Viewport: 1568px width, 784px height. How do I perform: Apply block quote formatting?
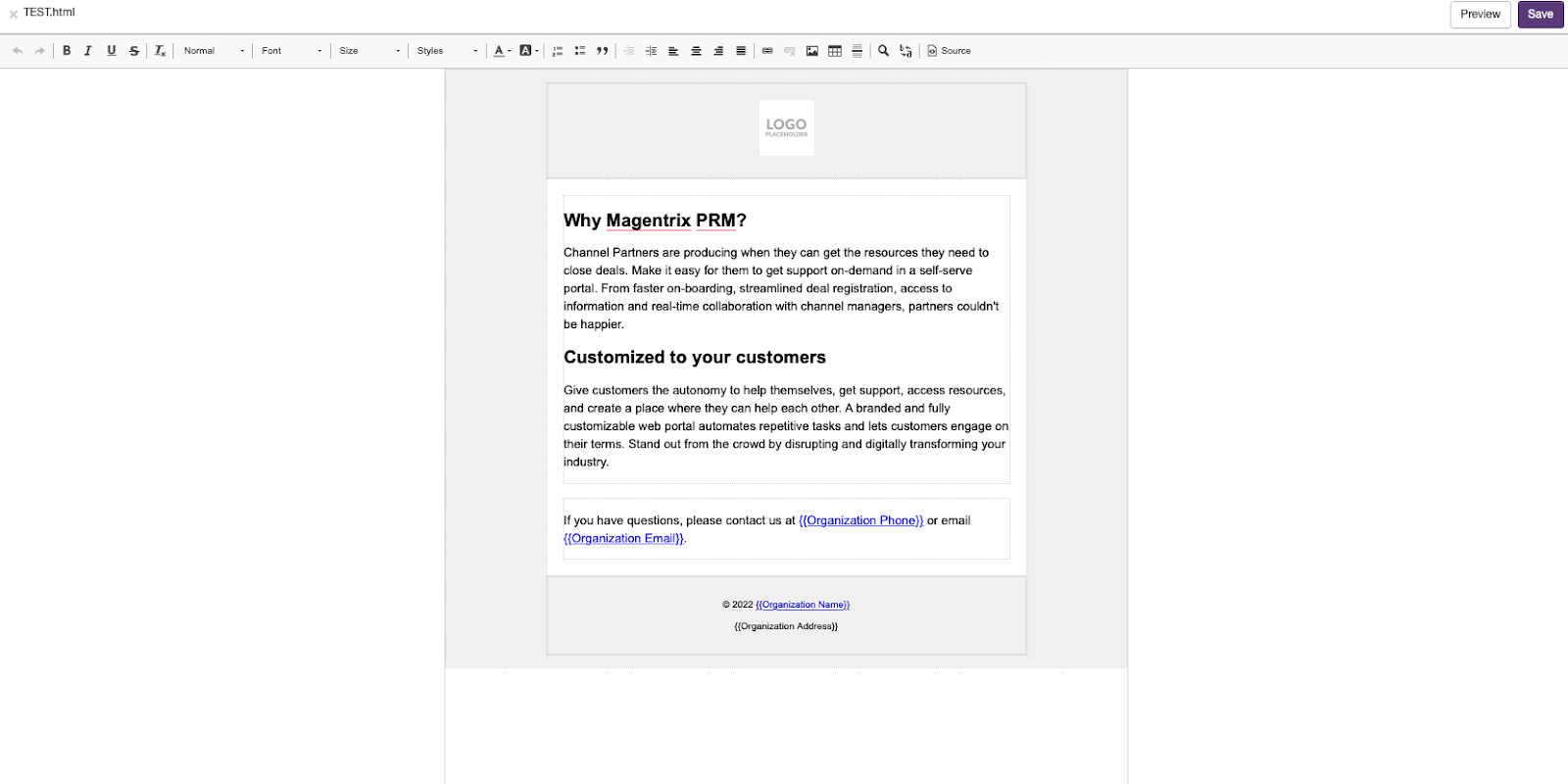click(x=603, y=51)
